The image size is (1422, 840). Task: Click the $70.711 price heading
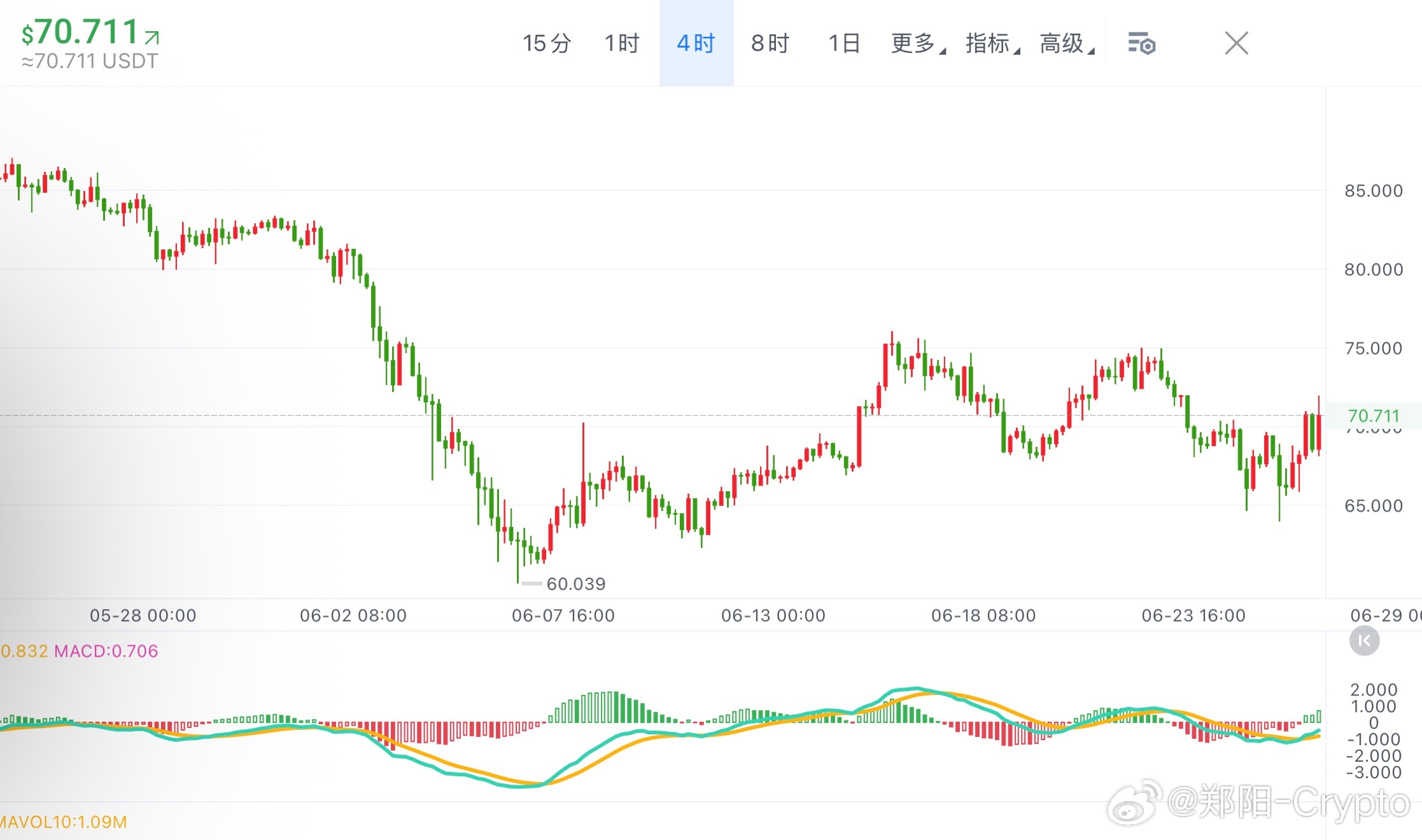[x=80, y=32]
